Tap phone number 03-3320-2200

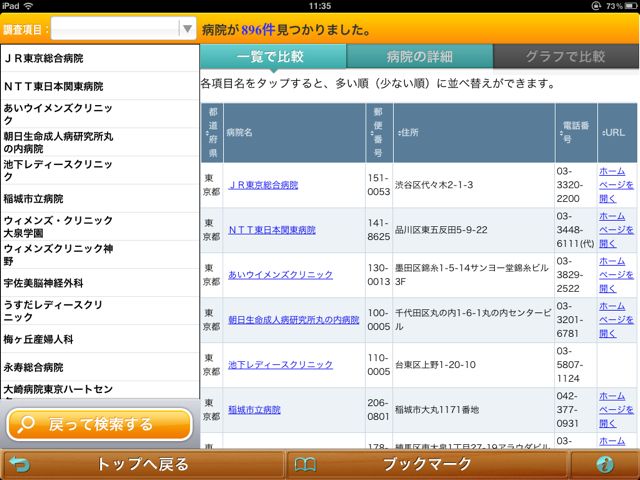tap(570, 185)
